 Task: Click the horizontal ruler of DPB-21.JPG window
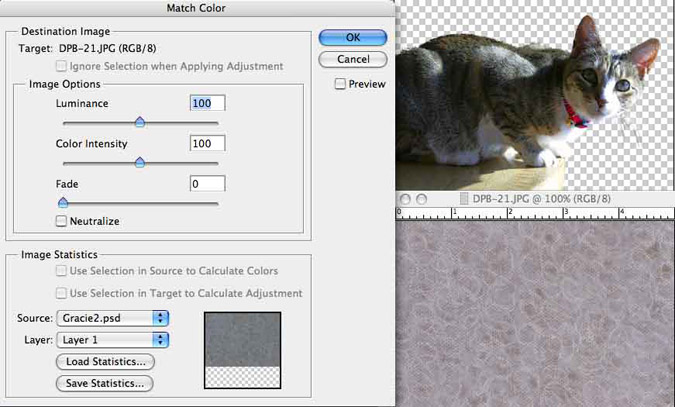coord(535,214)
